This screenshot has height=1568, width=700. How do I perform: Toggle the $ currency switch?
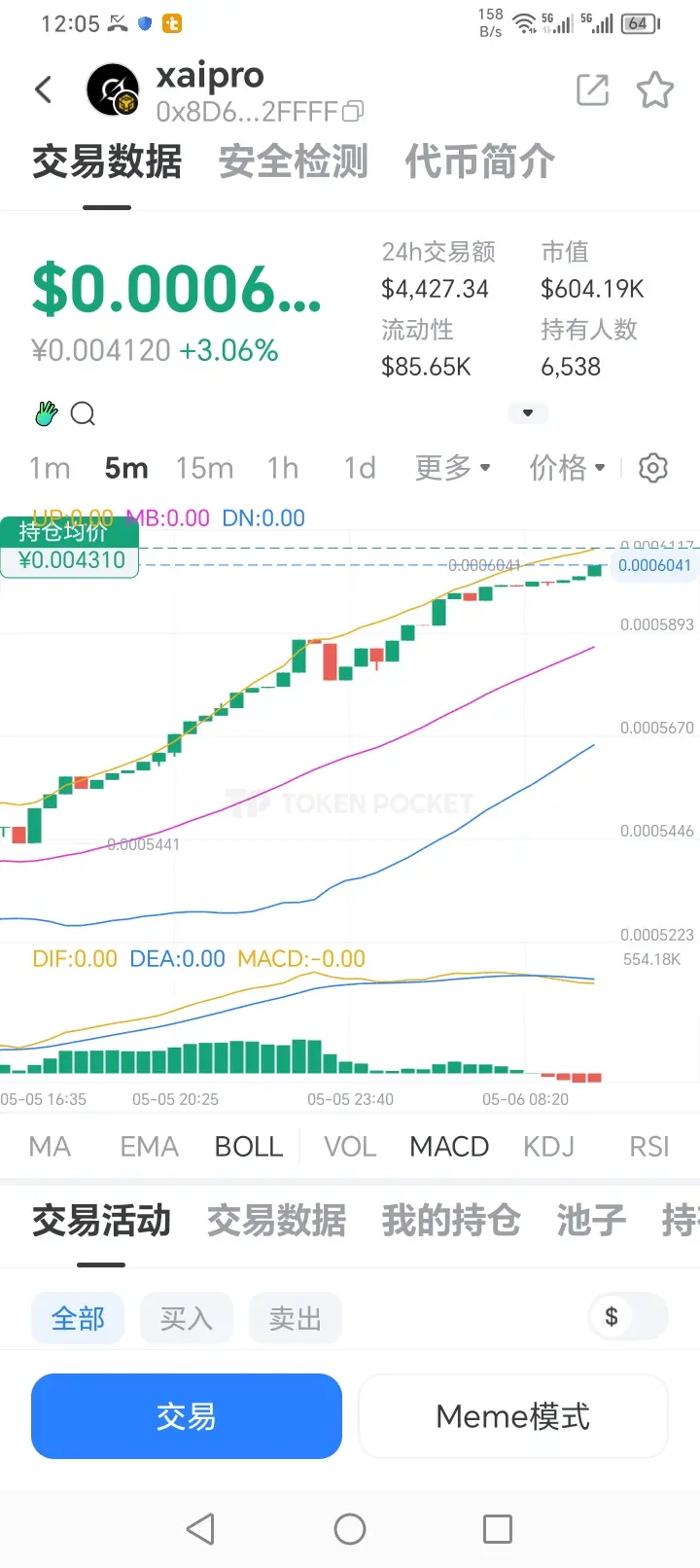pos(629,1317)
